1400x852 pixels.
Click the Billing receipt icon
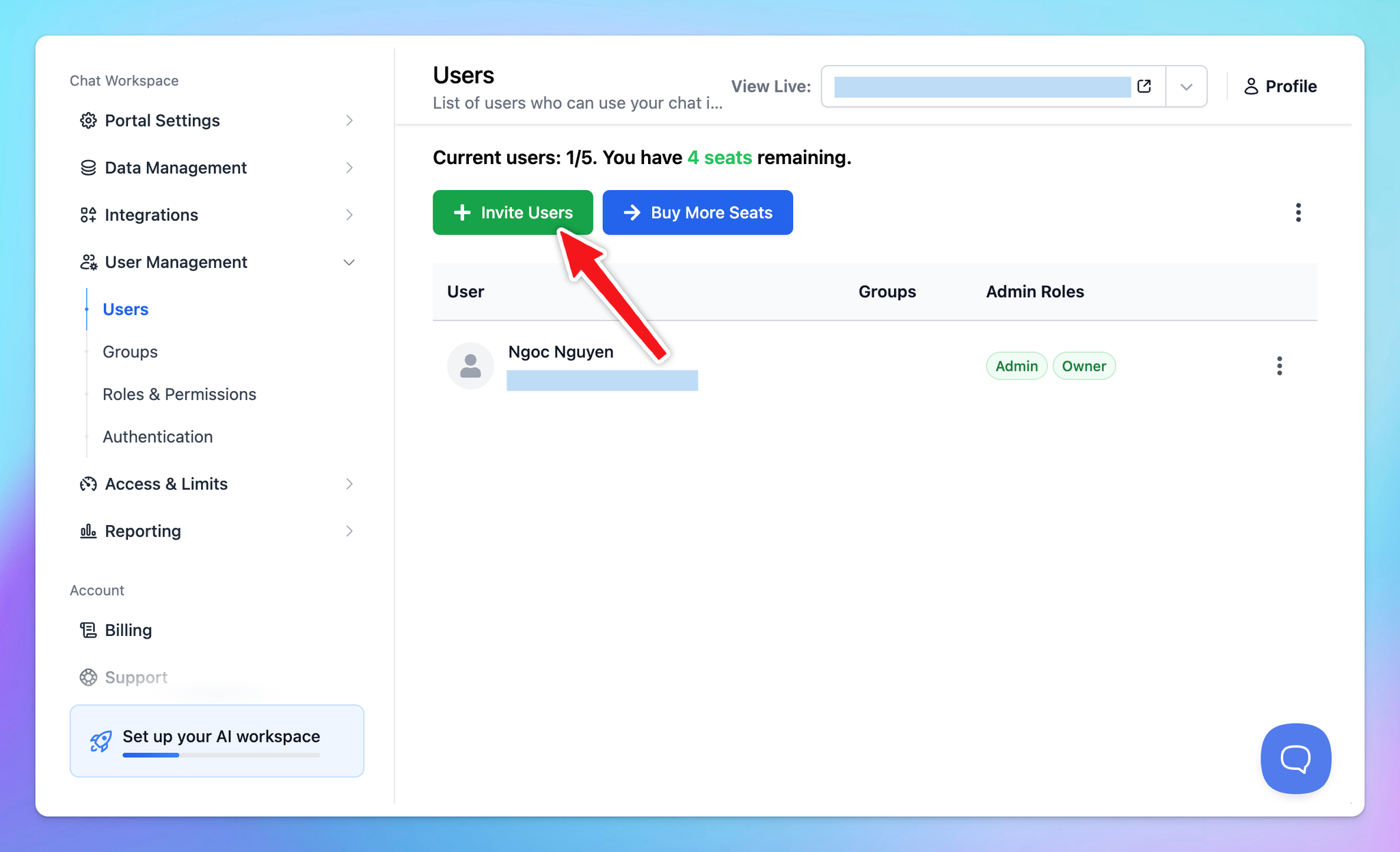click(88, 630)
